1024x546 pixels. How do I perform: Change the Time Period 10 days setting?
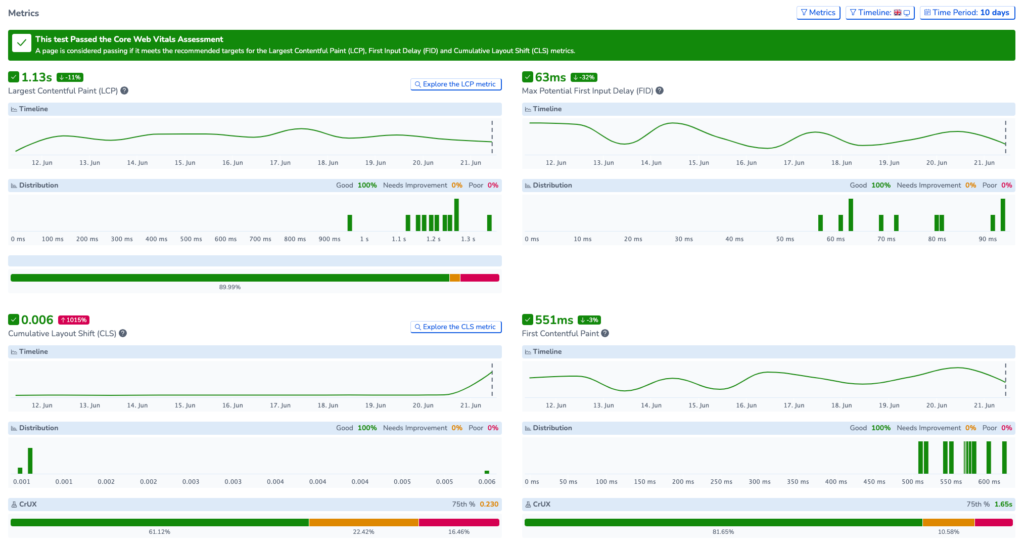pos(967,12)
